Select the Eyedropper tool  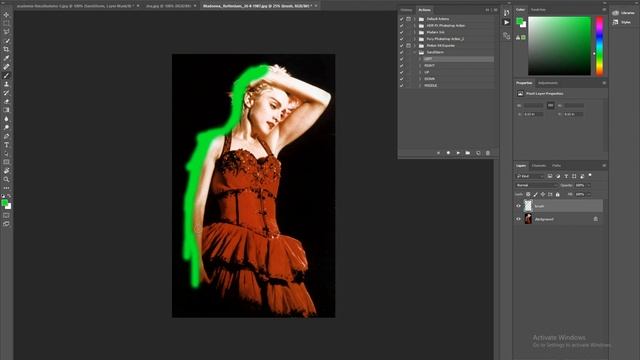click(x=6, y=58)
